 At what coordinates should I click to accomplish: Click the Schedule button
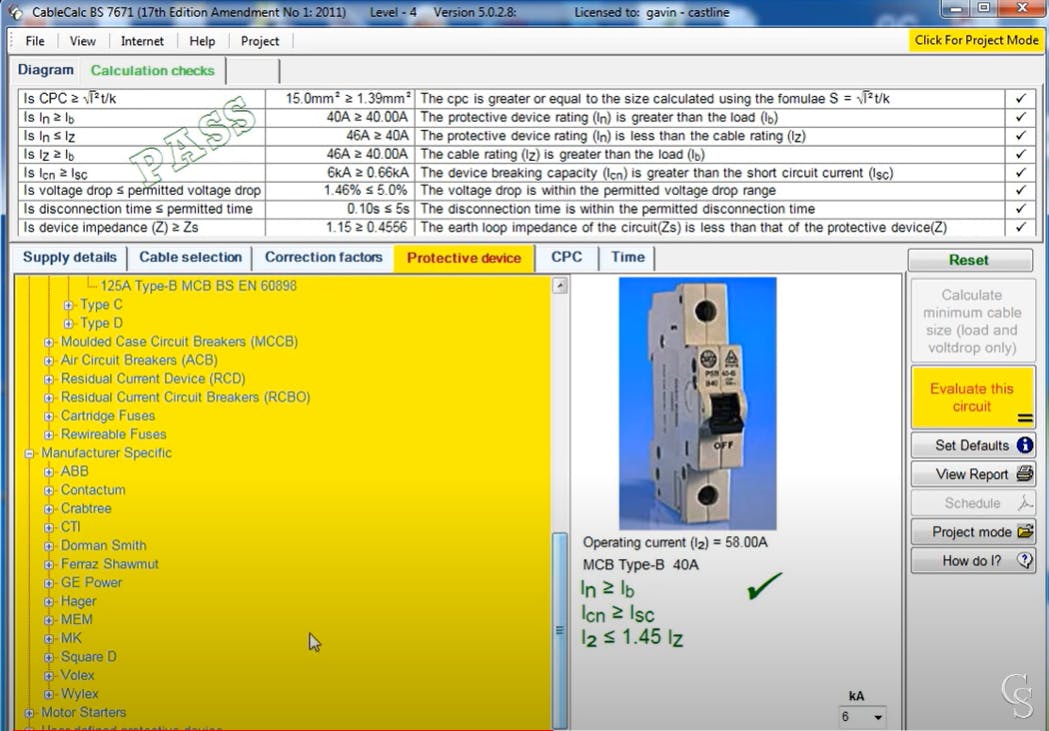point(973,502)
